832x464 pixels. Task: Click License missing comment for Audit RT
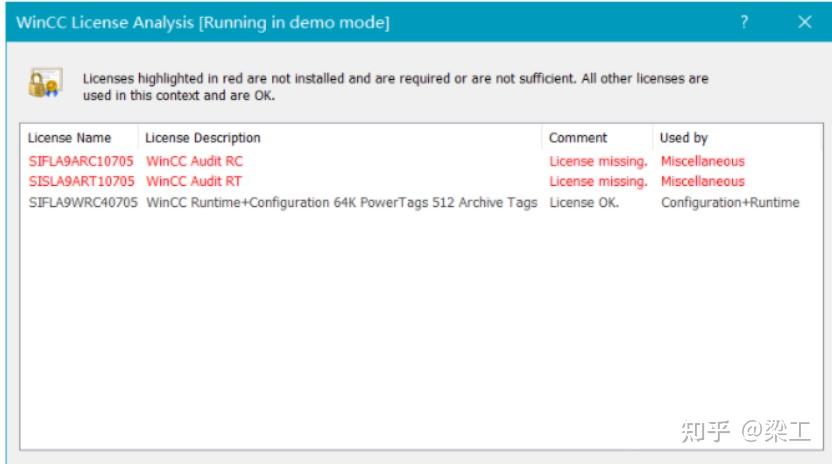(x=598, y=181)
